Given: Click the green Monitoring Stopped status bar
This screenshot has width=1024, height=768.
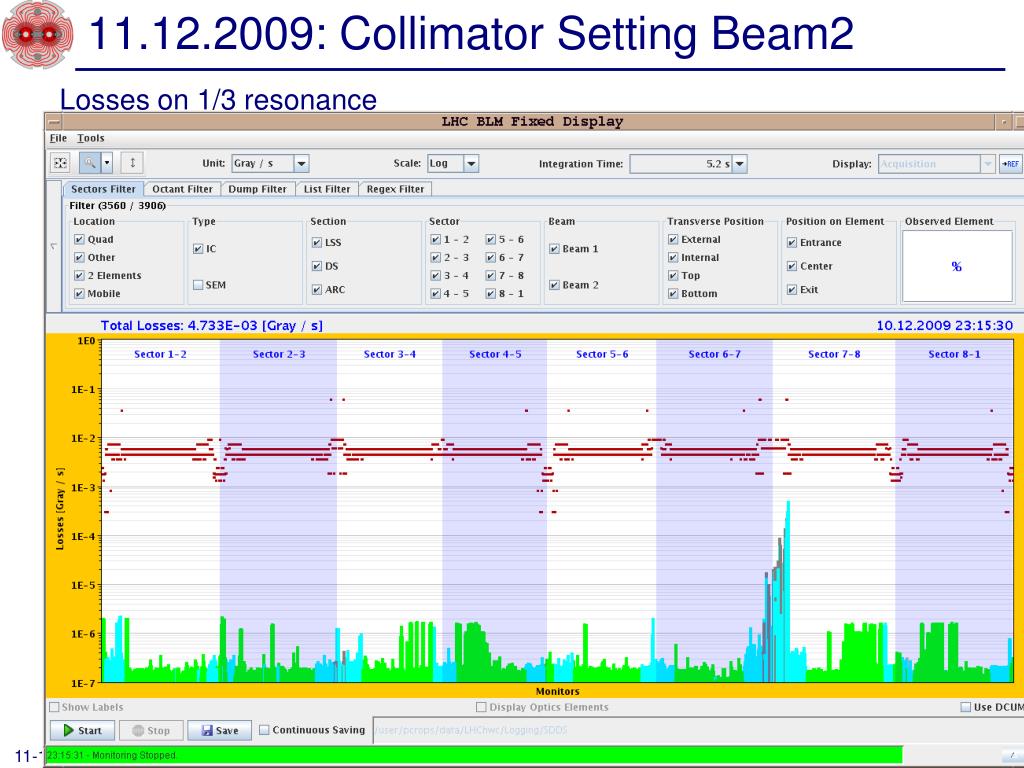Looking at the screenshot, I should 474,756.
